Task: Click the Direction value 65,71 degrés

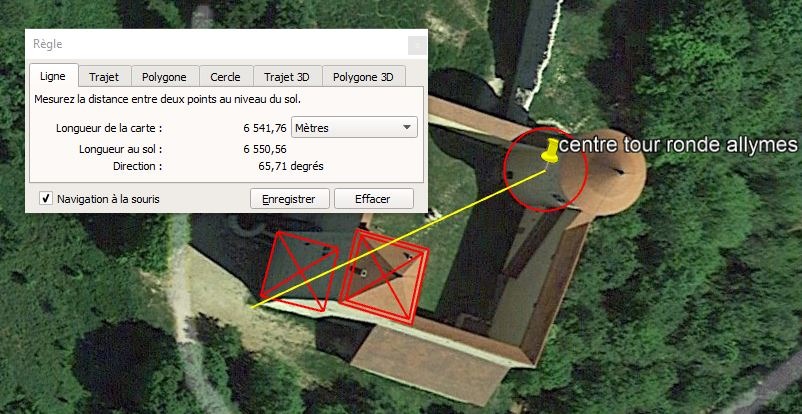Action: (x=291, y=166)
